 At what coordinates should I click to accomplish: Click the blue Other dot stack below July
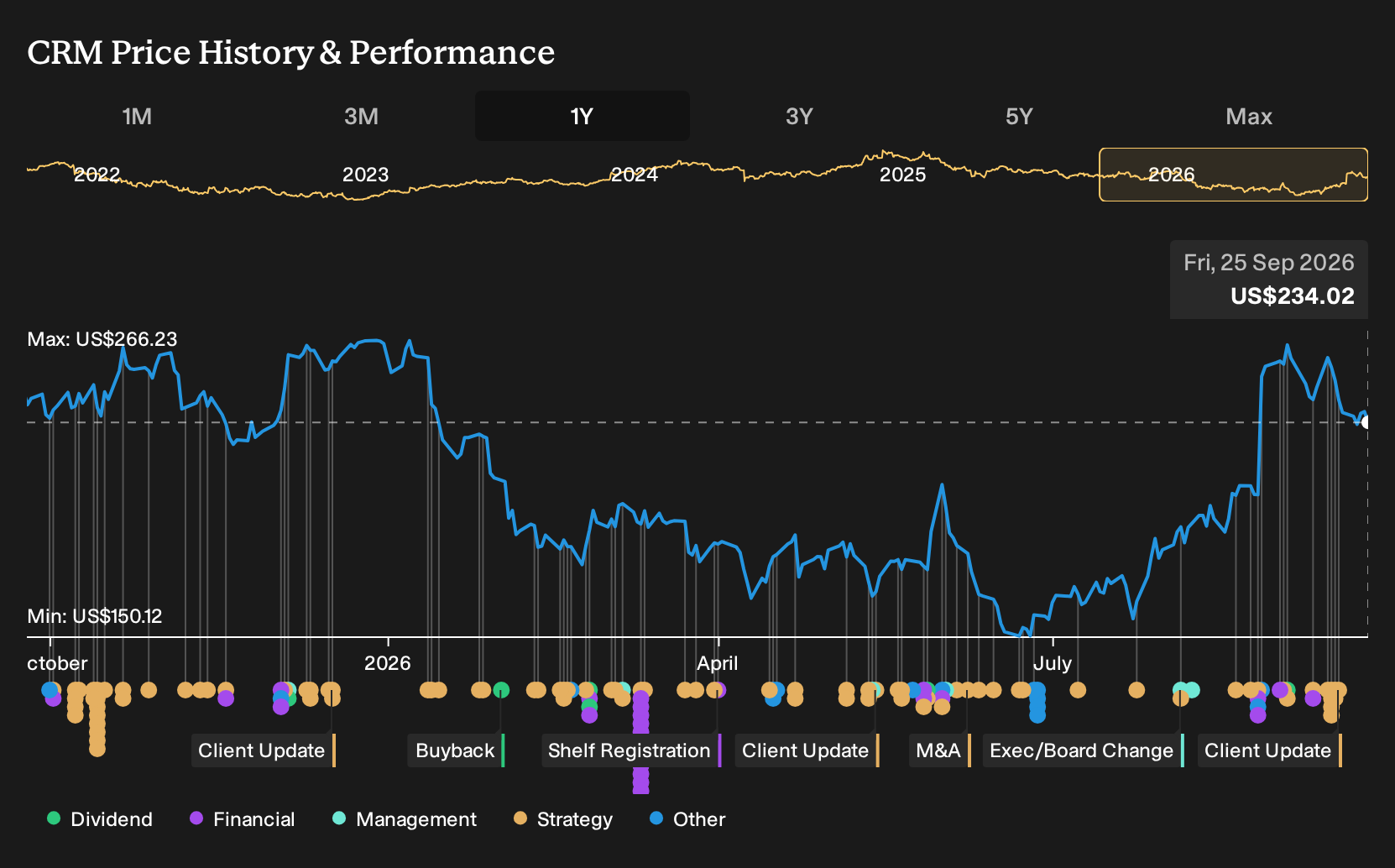[x=1037, y=702]
